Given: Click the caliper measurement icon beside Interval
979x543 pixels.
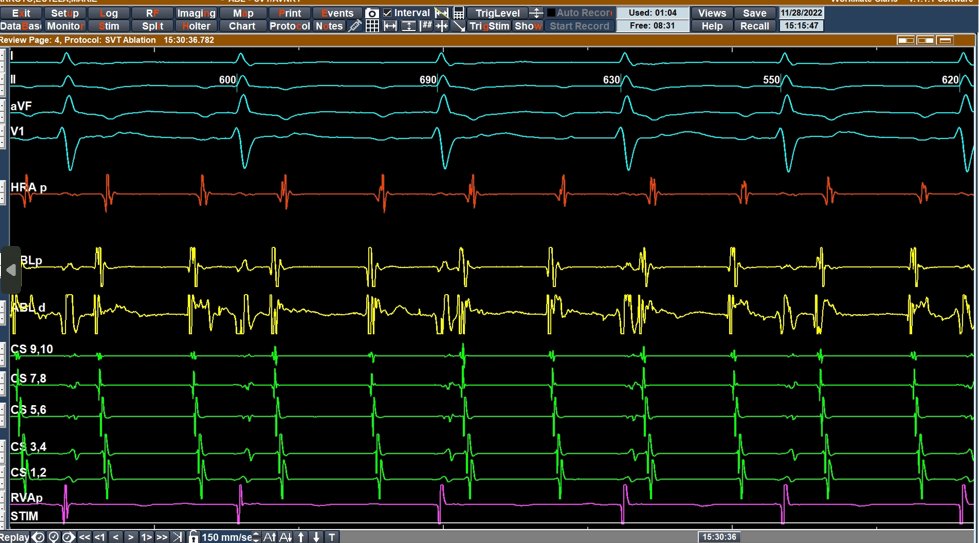Looking at the screenshot, I should pos(441,13).
